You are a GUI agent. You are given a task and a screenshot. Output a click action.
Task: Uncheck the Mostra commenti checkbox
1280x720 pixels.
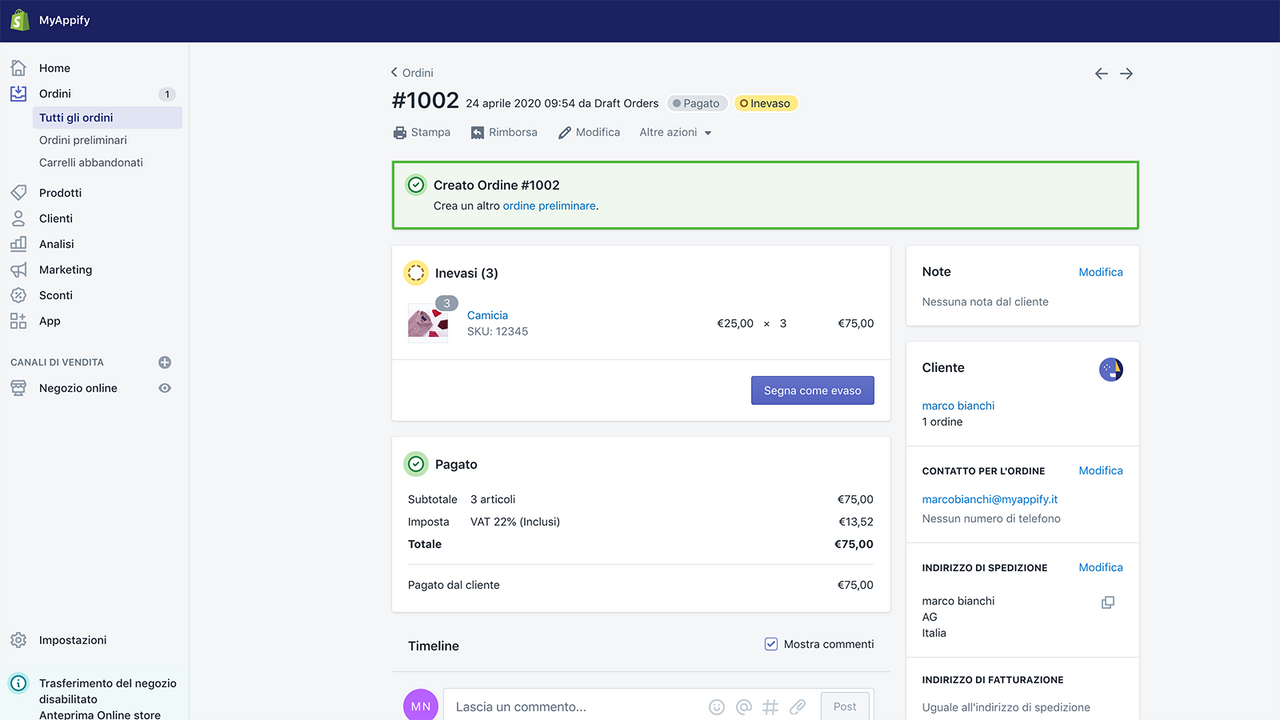(x=770, y=644)
